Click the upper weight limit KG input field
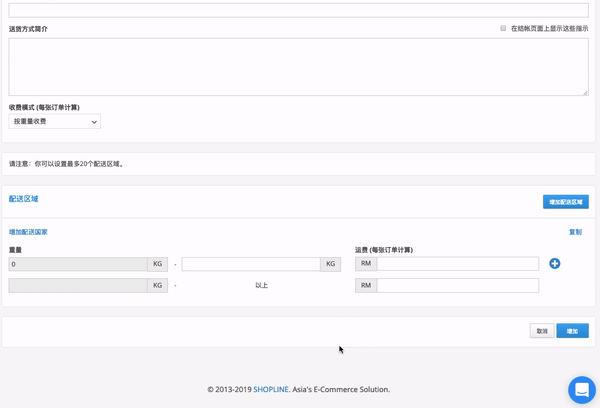This screenshot has height=408, width=600. [x=251, y=264]
